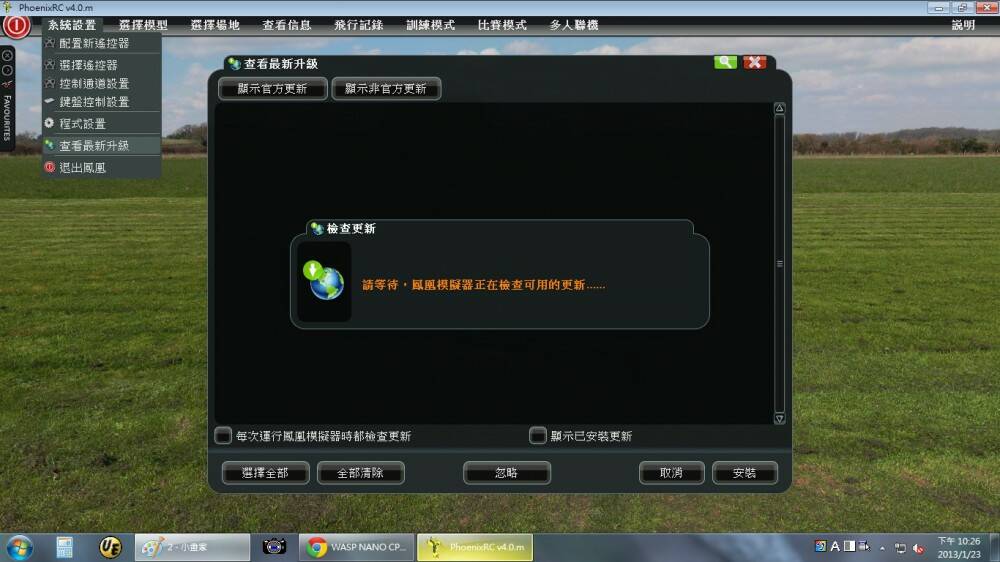
Task: Click keyboard icon beside 鍵盤控制設置
Action: (x=50, y=101)
